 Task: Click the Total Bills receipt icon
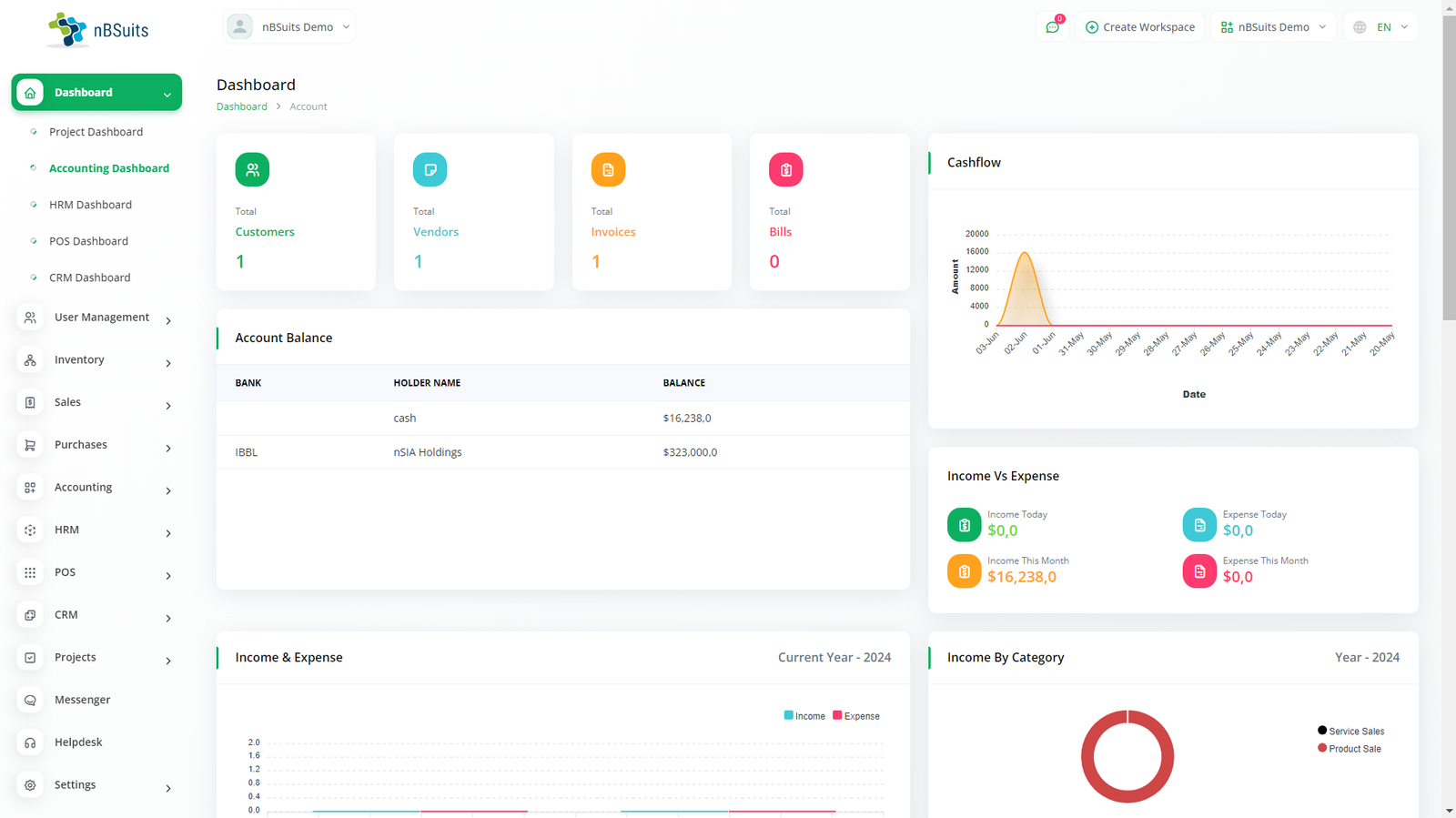(x=785, y=169)
